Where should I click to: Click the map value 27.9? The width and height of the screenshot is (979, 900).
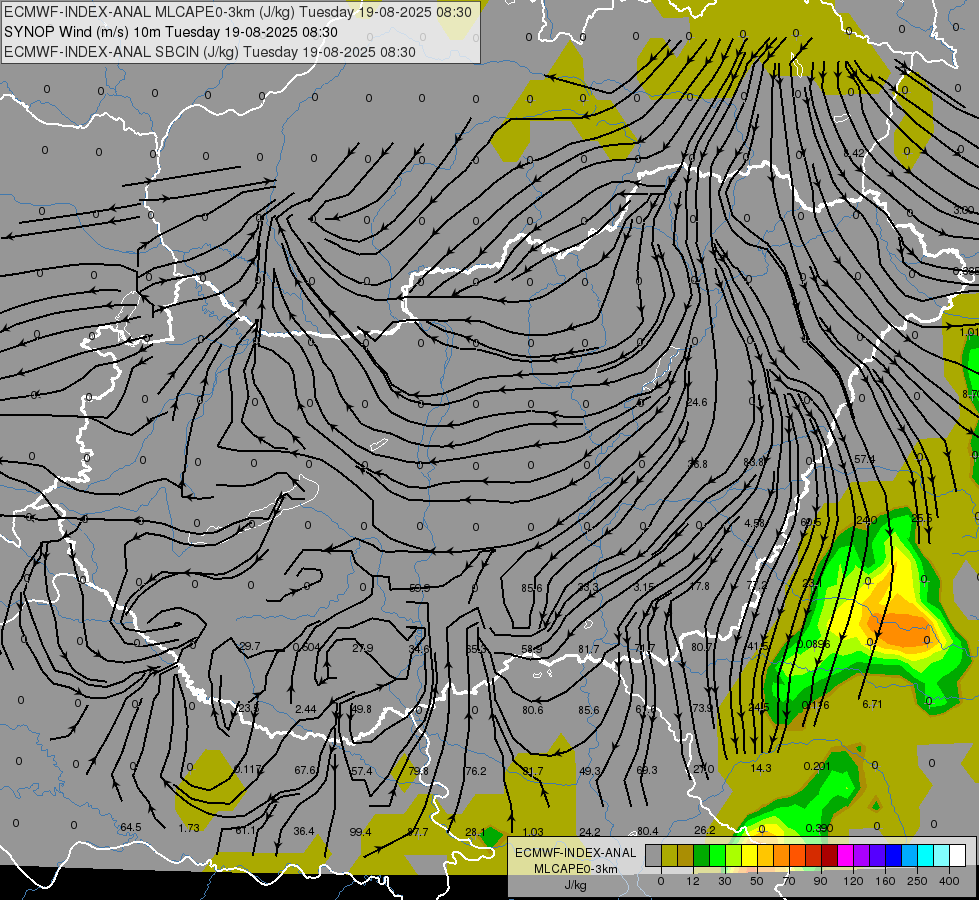coord(362,648)
